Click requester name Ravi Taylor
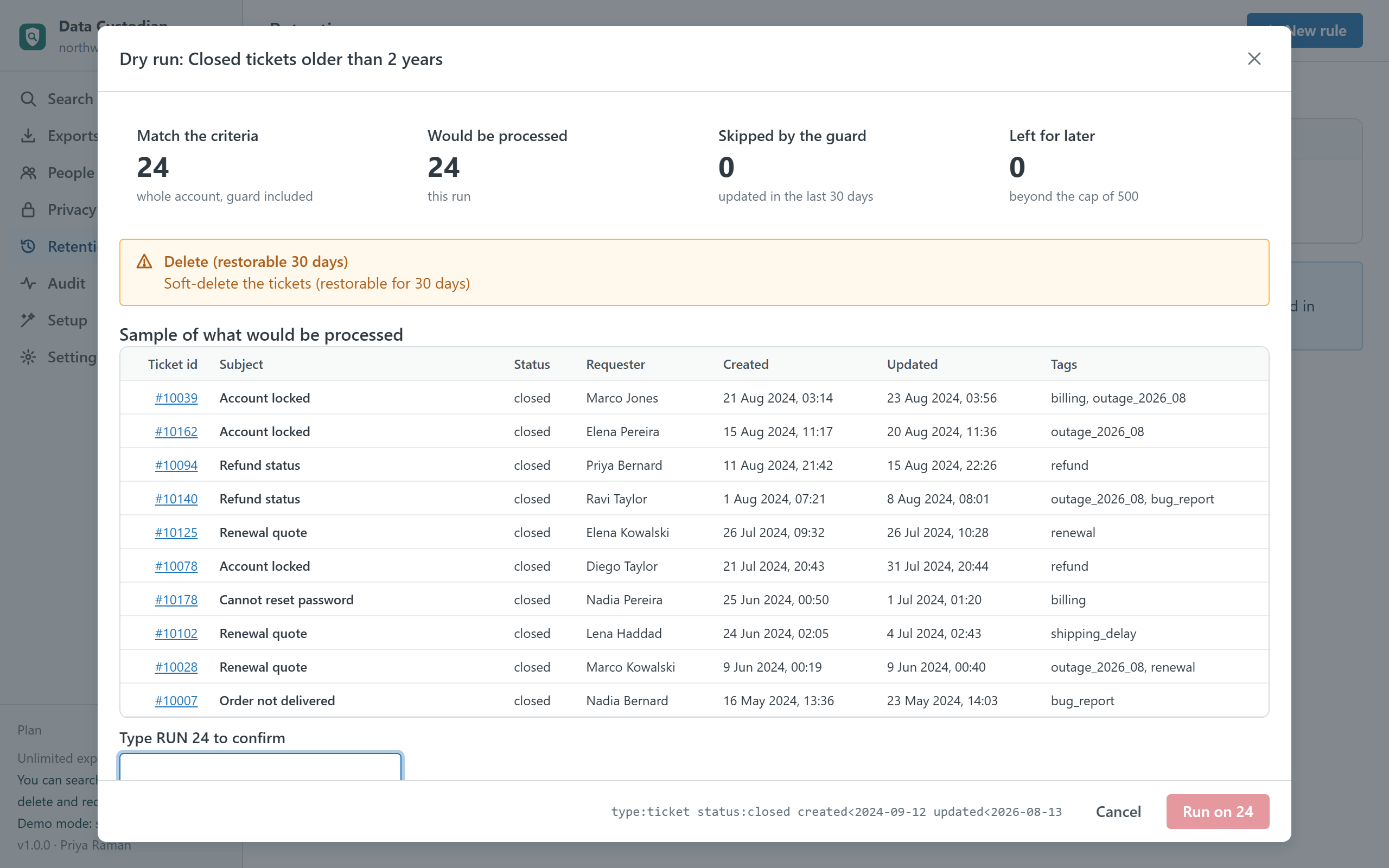1389x868 pixels. (616, 499)
